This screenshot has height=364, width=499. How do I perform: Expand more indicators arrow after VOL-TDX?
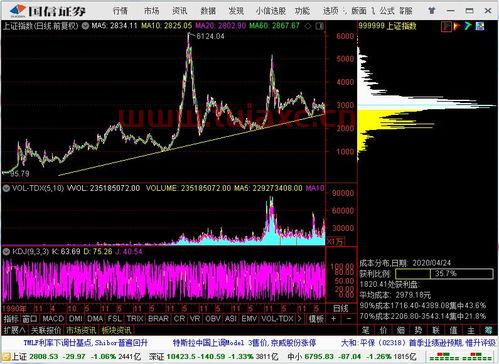click(x=299, y=319)
